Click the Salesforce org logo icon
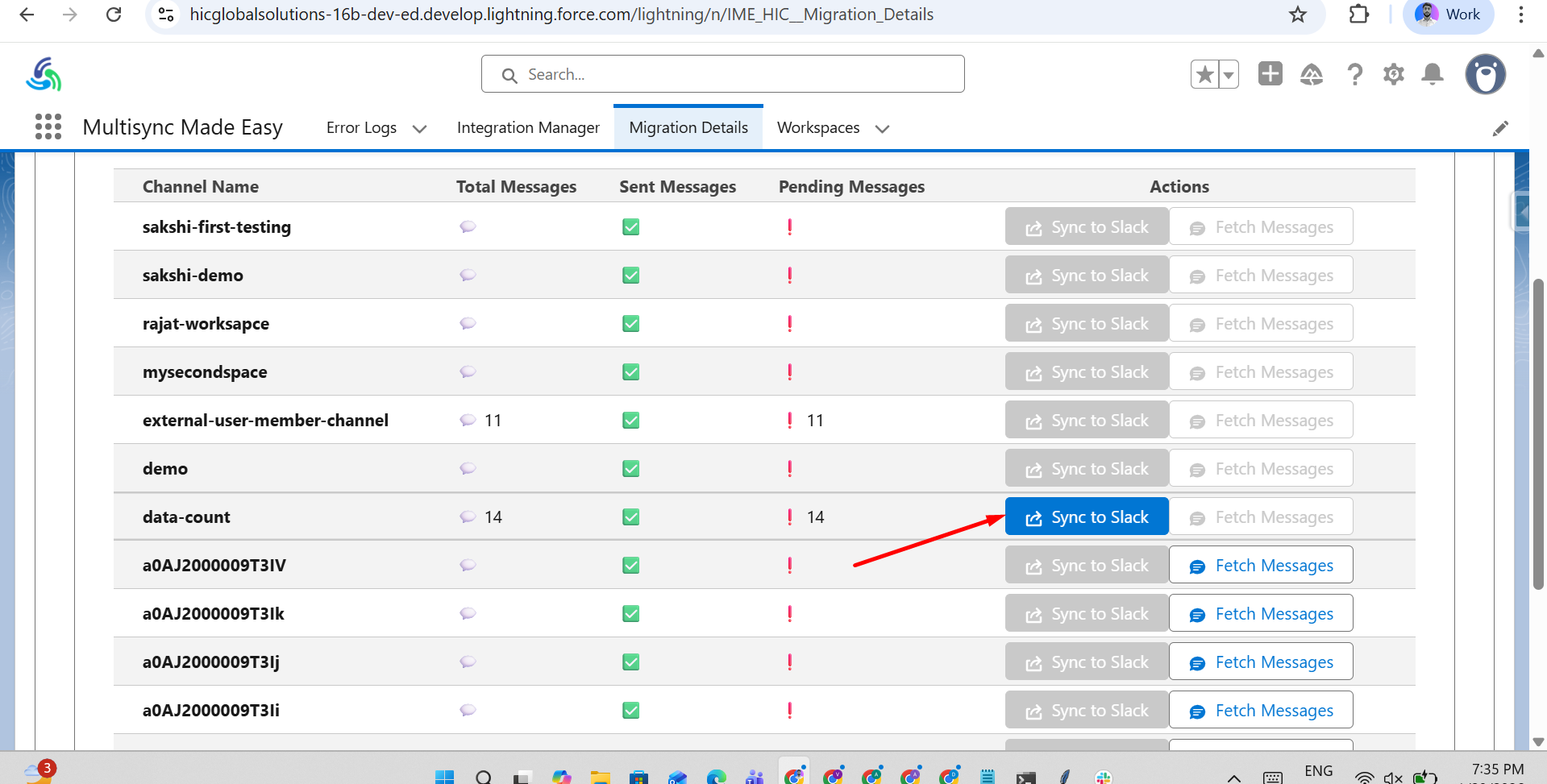This screenshot has width=1547, height=784. click(44, 74)
